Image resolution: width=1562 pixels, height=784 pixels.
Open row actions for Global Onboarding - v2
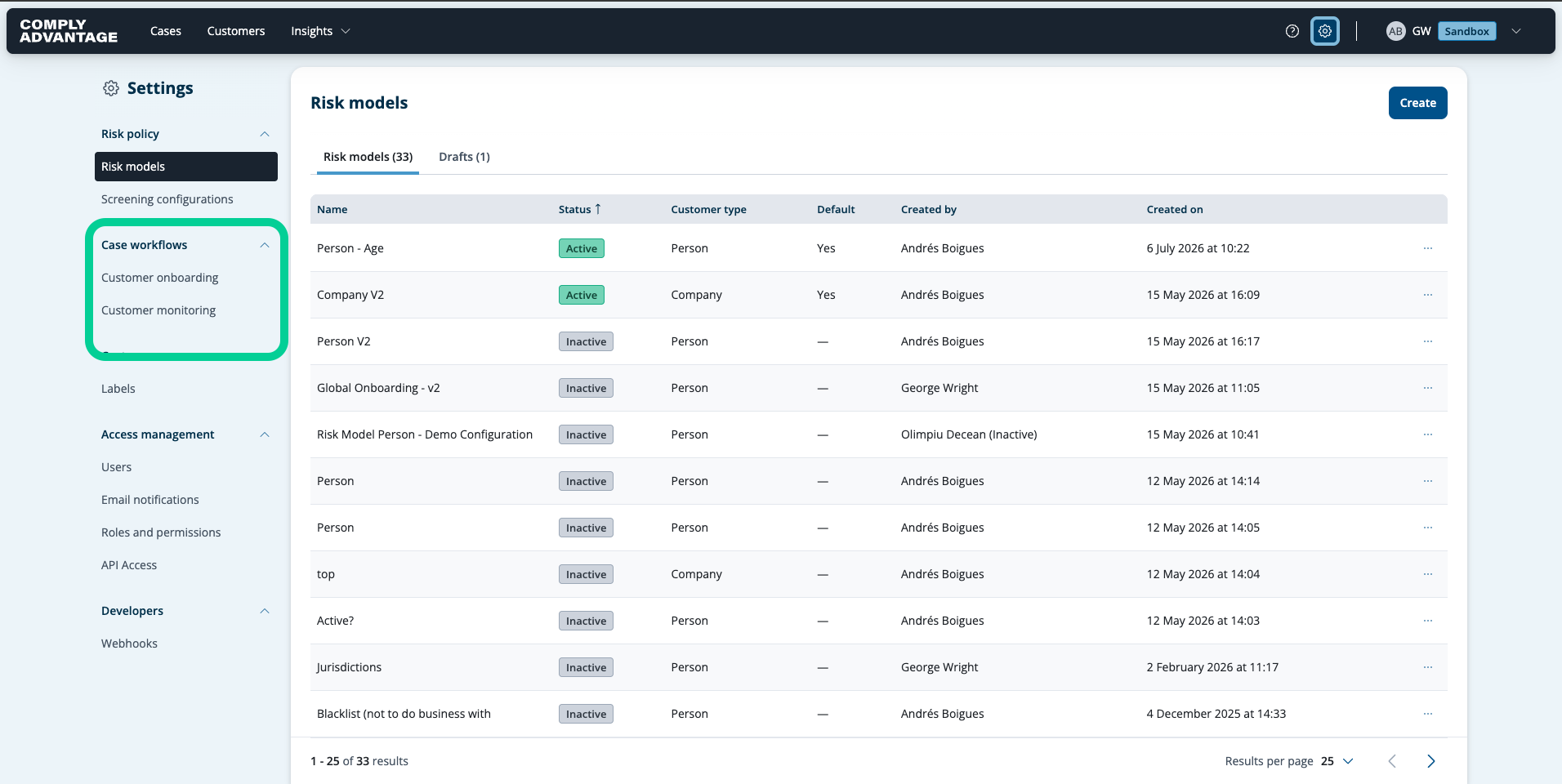click(x=1427, y=388)
